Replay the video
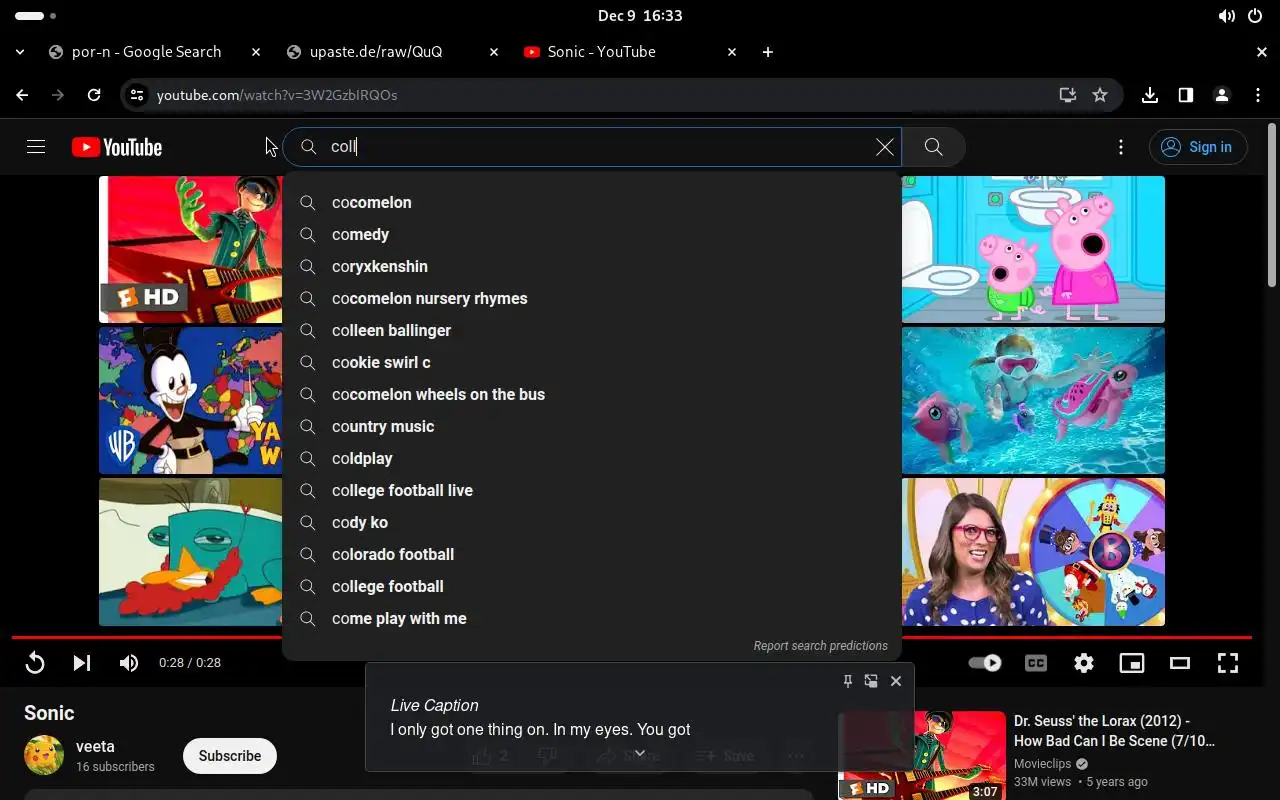Screen dimensions: 1280x800 pyautogui.click(x=35, y=663)
